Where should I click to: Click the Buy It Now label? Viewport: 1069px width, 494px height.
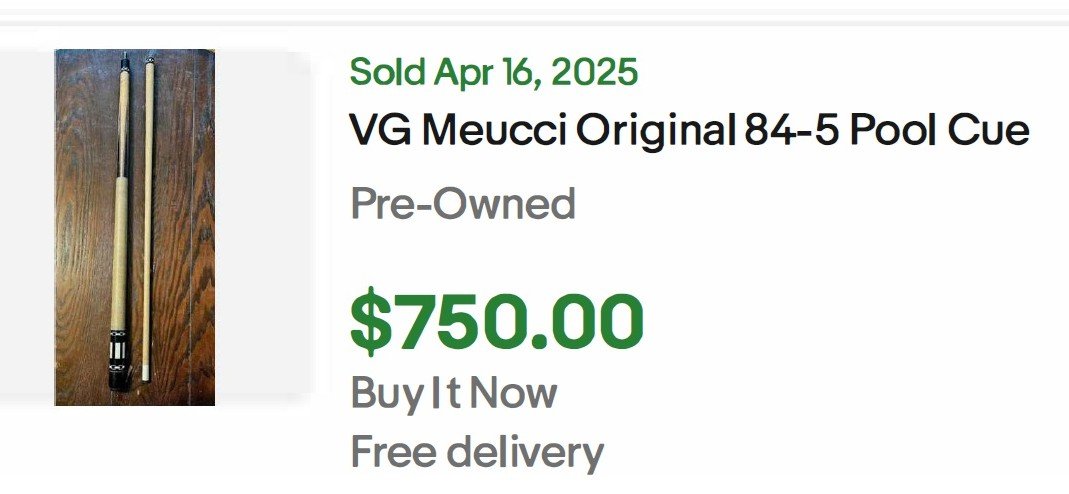pos(454,393)
